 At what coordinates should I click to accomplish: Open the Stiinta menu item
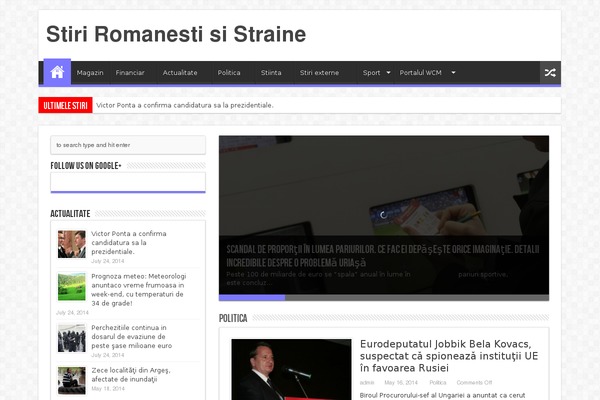coord(271,73)
